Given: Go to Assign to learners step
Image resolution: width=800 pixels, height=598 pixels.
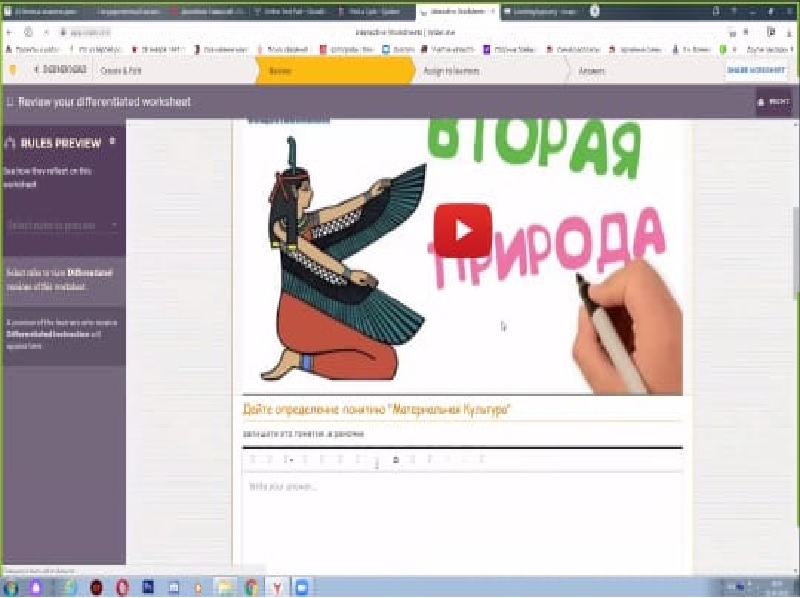Looking at the screenshot, I should pos(452,71).
